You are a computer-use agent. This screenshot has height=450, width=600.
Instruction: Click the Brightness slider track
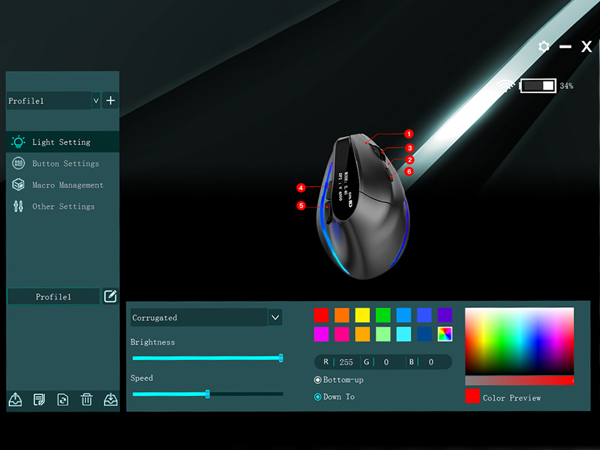206,357
